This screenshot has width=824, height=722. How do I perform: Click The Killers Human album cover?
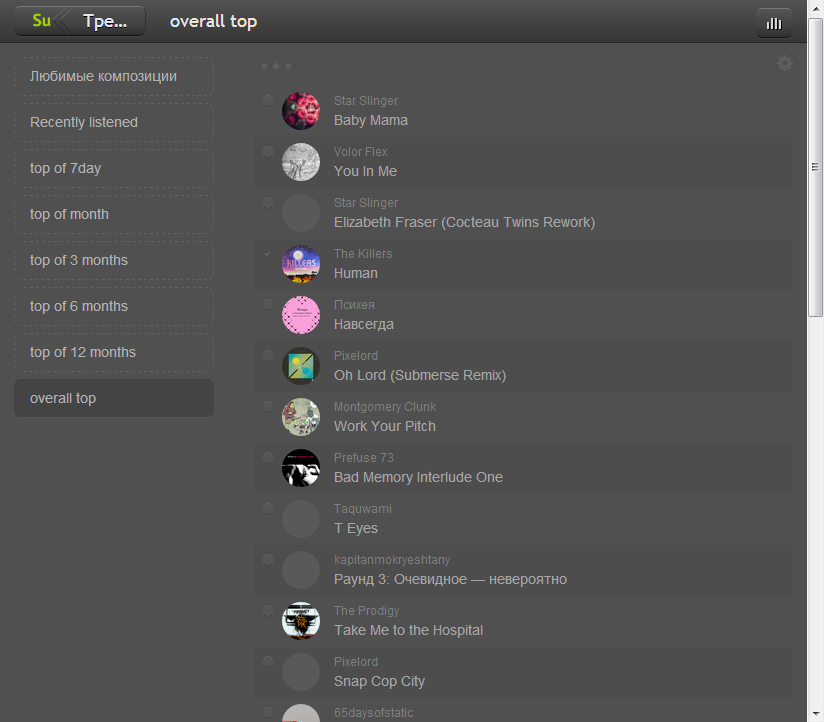point(301,264)
